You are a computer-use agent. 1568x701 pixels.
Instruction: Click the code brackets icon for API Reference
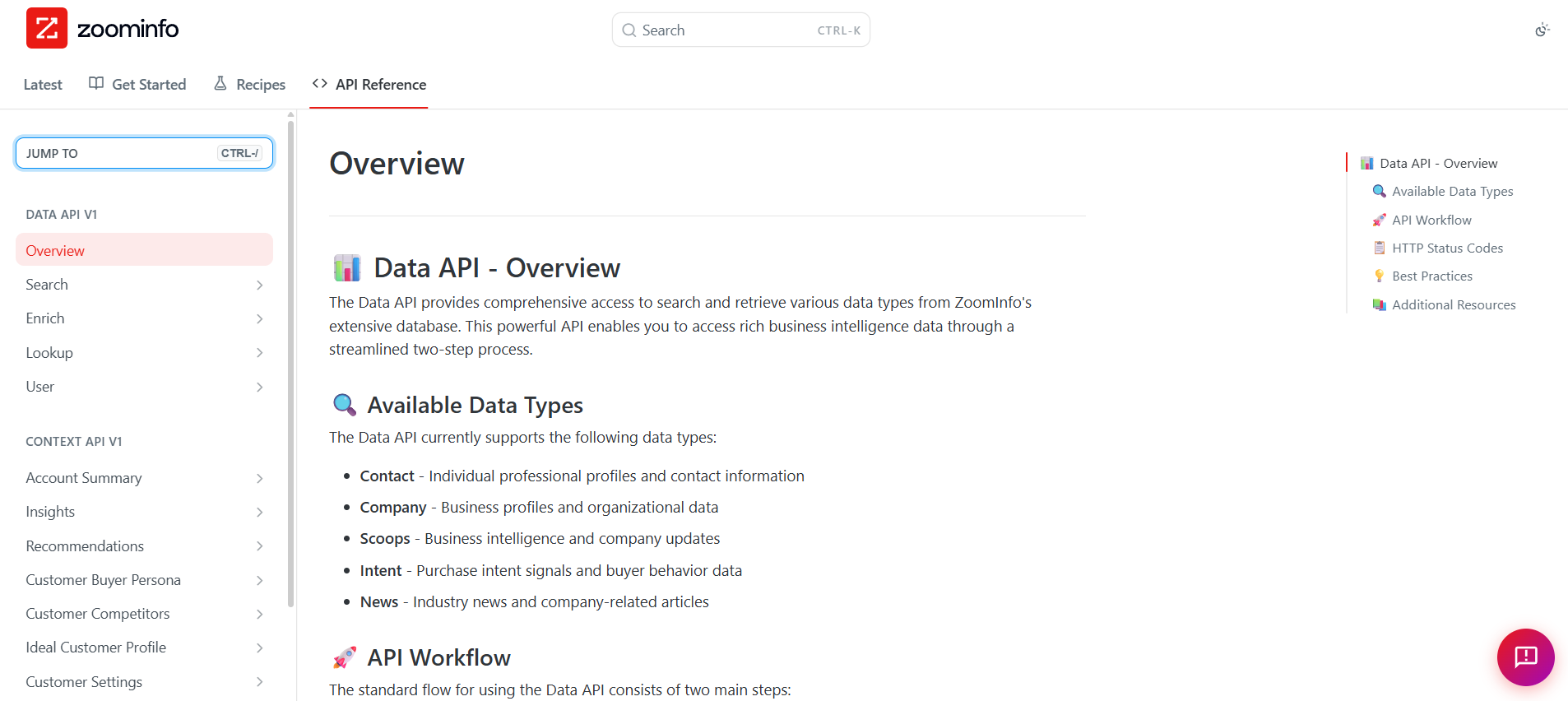point(320,83)
